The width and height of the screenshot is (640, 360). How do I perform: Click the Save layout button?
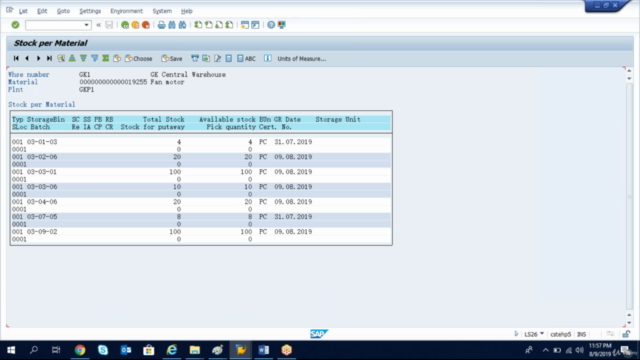(172, 58)
